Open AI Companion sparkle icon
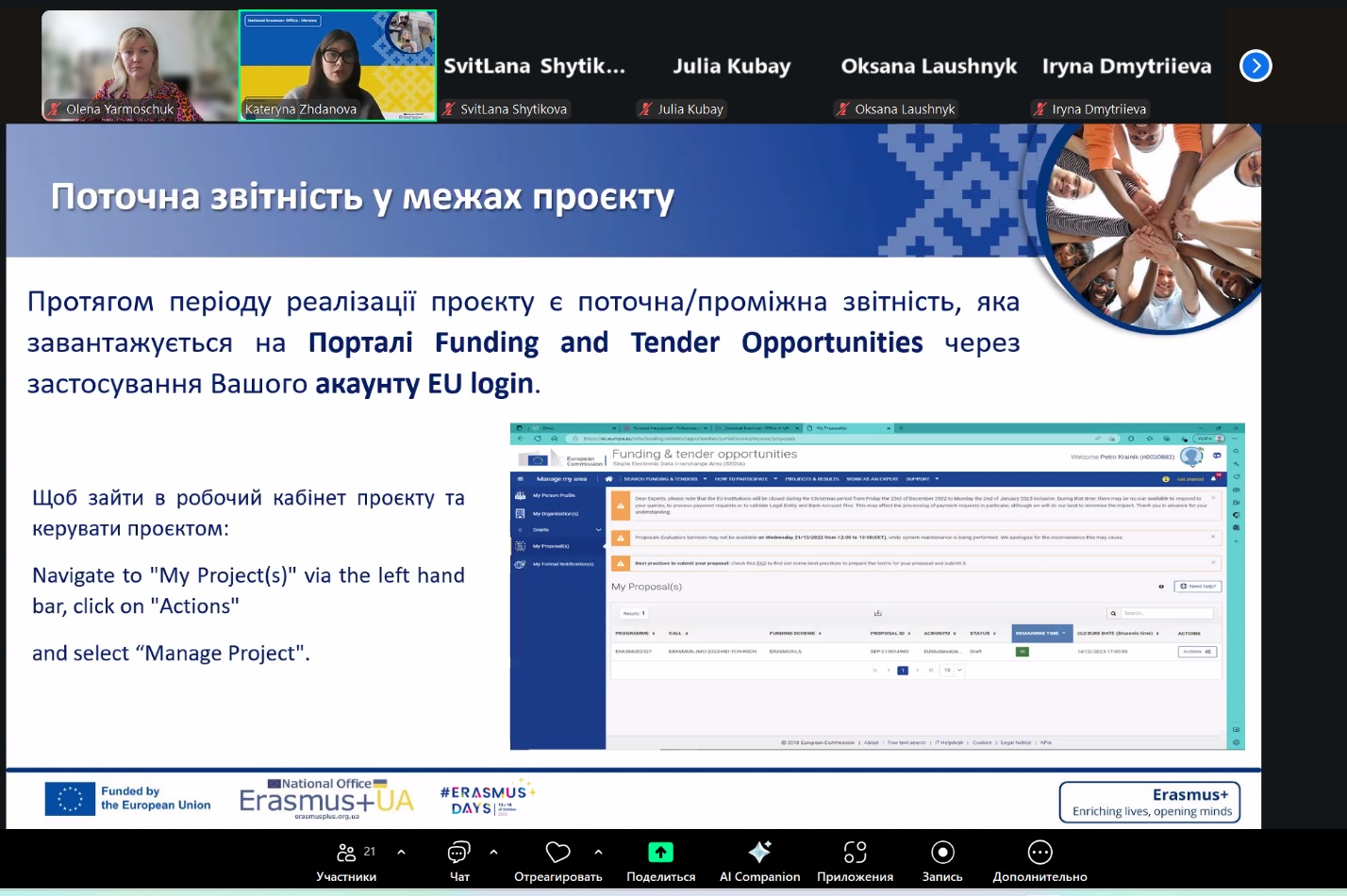The height and width of the screenshot is (896, 1347). click(759, 853)
